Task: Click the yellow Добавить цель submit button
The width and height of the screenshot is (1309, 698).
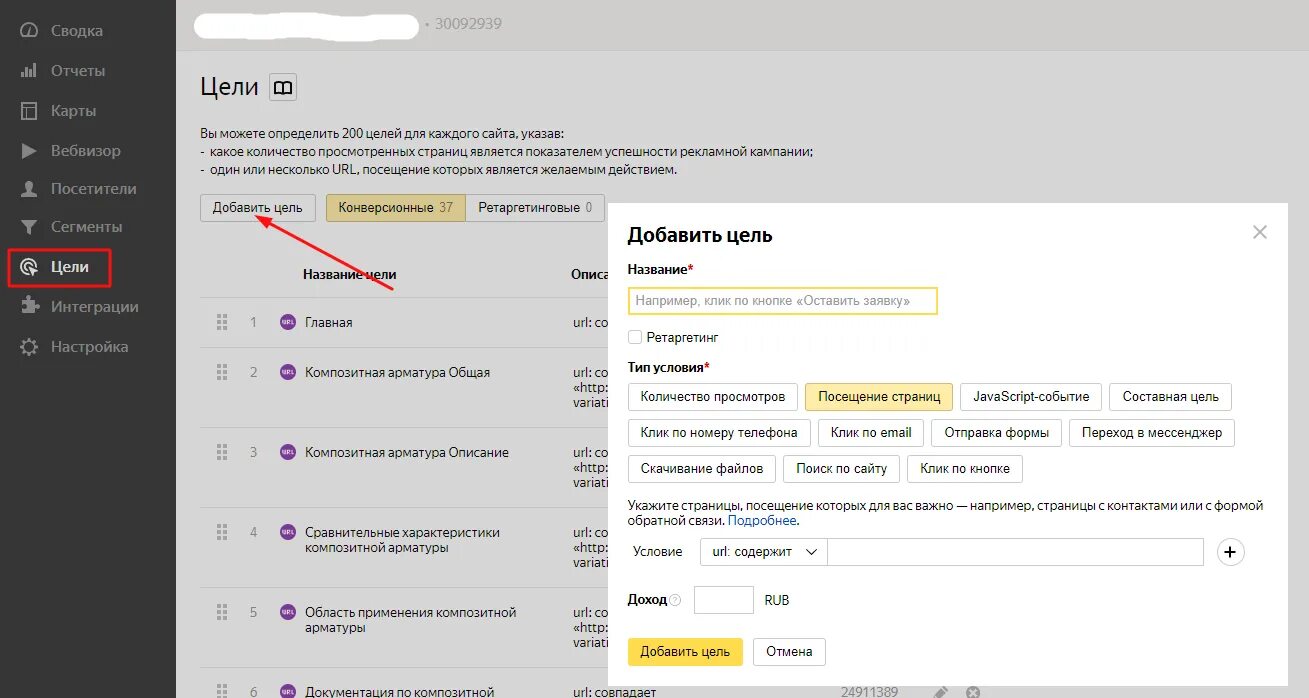Action: tap(685, 652)
